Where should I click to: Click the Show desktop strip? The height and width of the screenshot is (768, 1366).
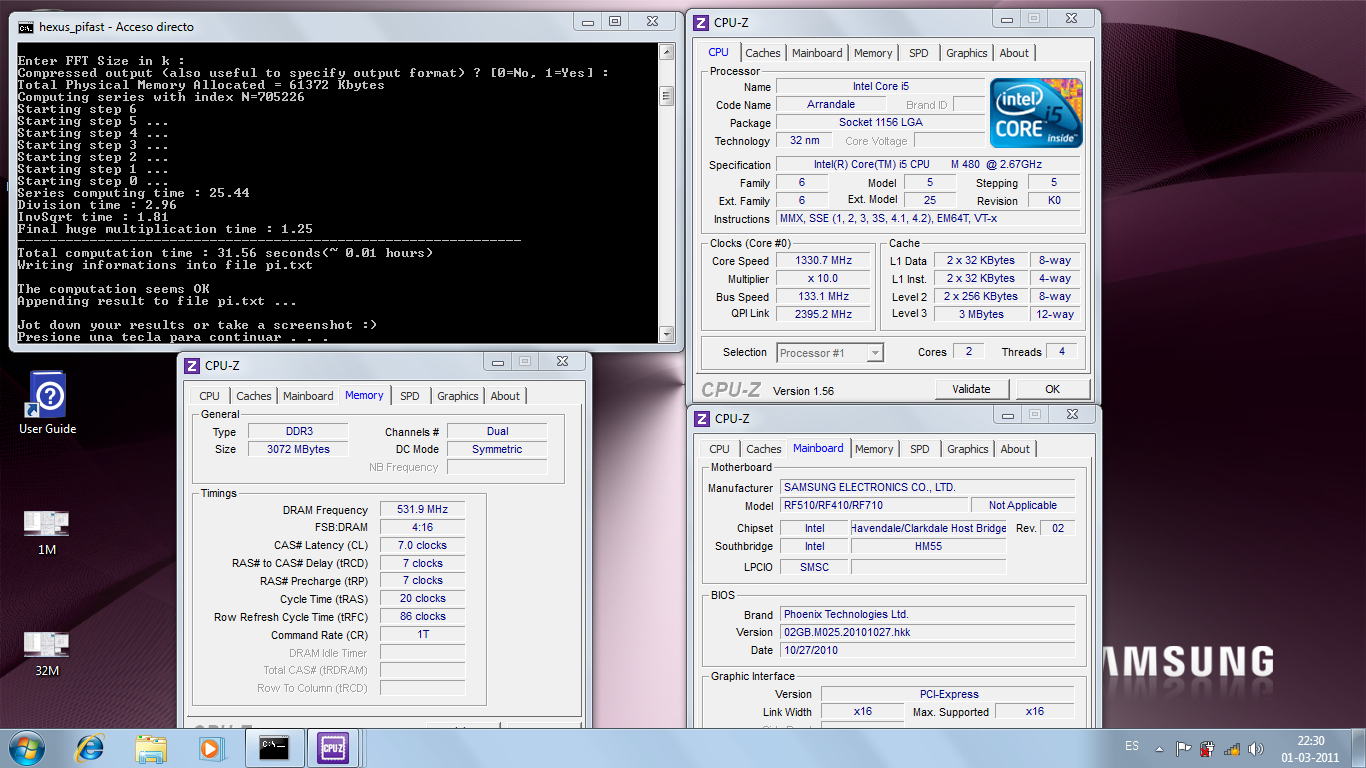pos(1358,748)
